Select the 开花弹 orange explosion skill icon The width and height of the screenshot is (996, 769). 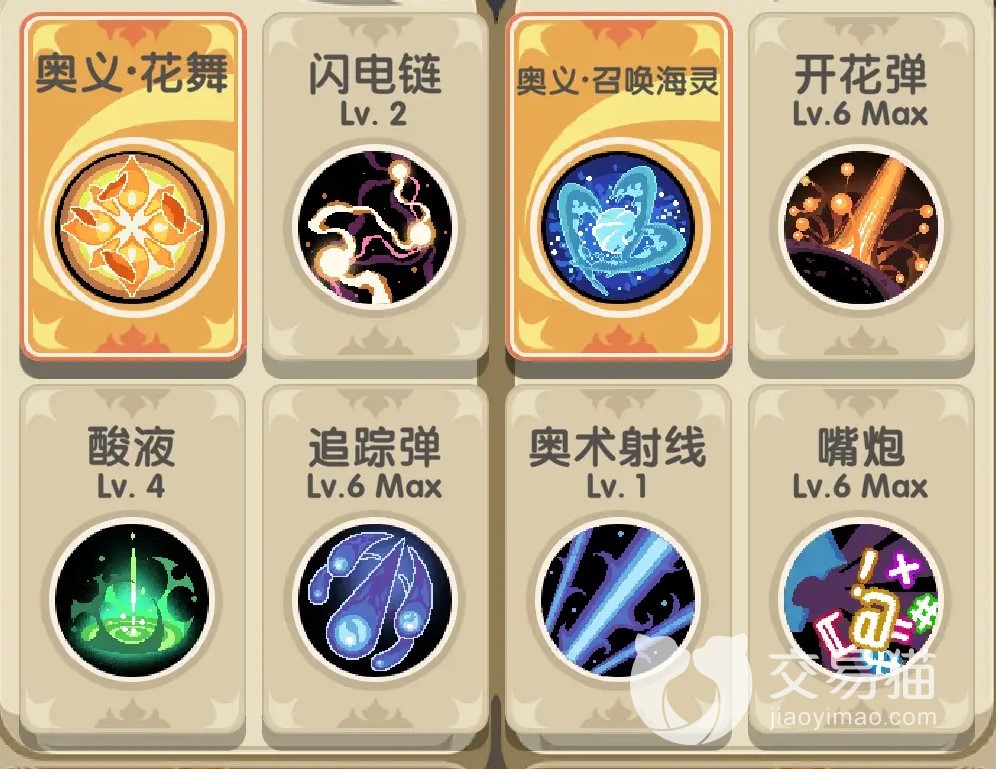point(861,225)
